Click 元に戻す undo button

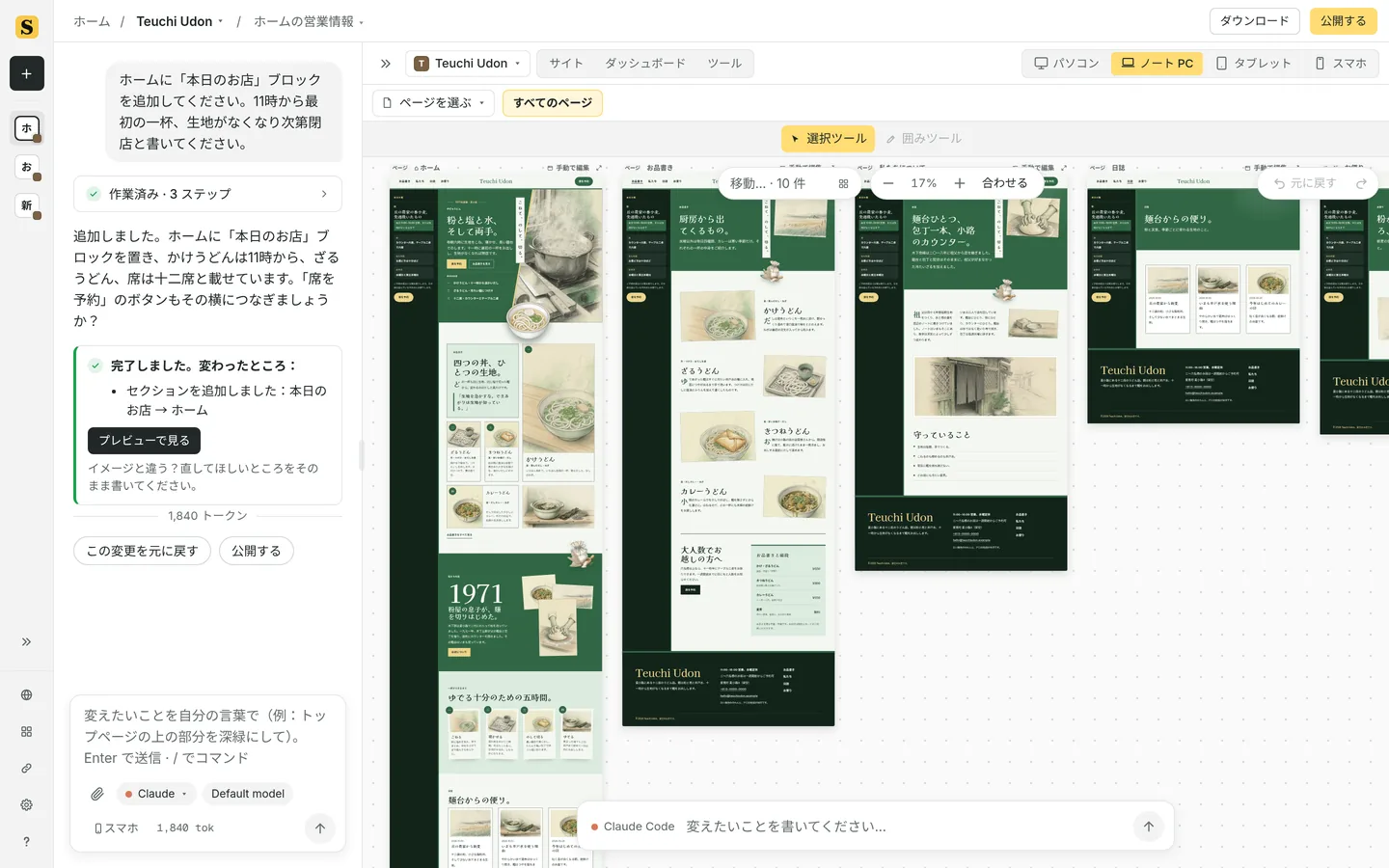tap(1304, 183)
